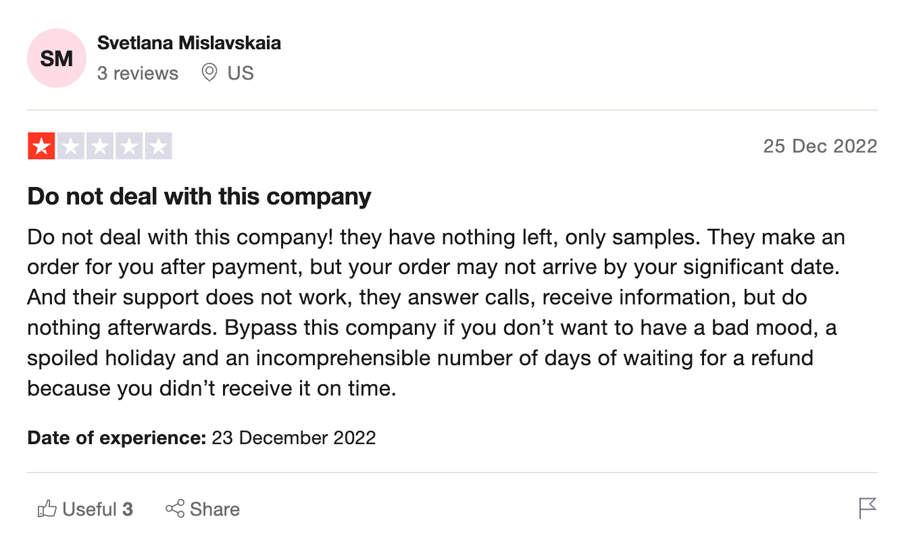900x536 pixels.
Task: Click the Share network icon
Action: (175, 508)
